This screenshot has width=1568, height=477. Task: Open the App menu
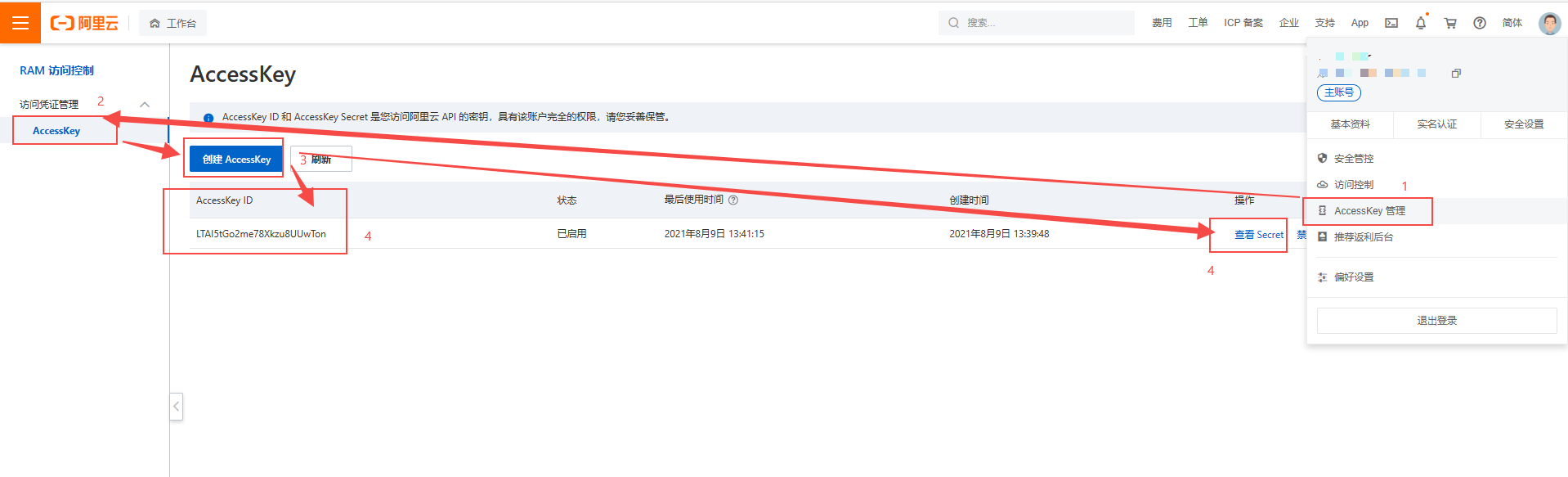point(1360,23)
